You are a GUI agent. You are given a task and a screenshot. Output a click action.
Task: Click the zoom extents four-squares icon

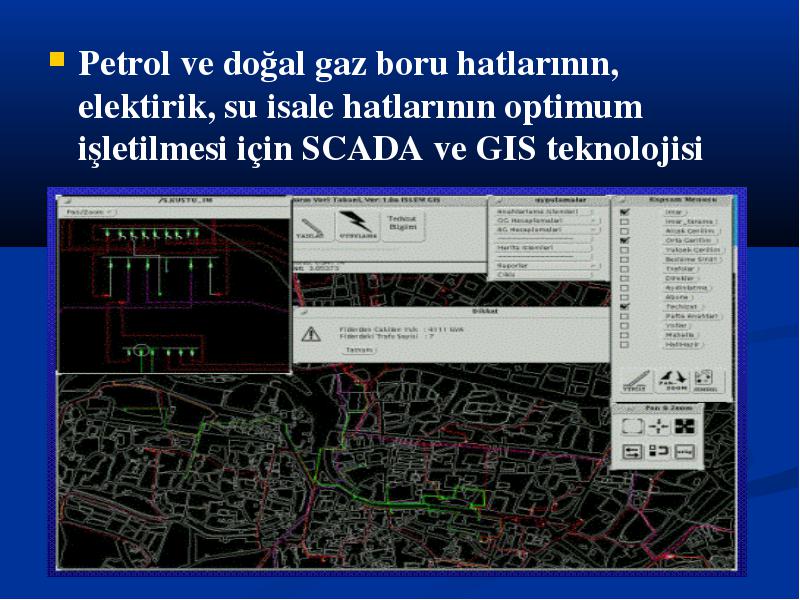click(x=685, y=426)
